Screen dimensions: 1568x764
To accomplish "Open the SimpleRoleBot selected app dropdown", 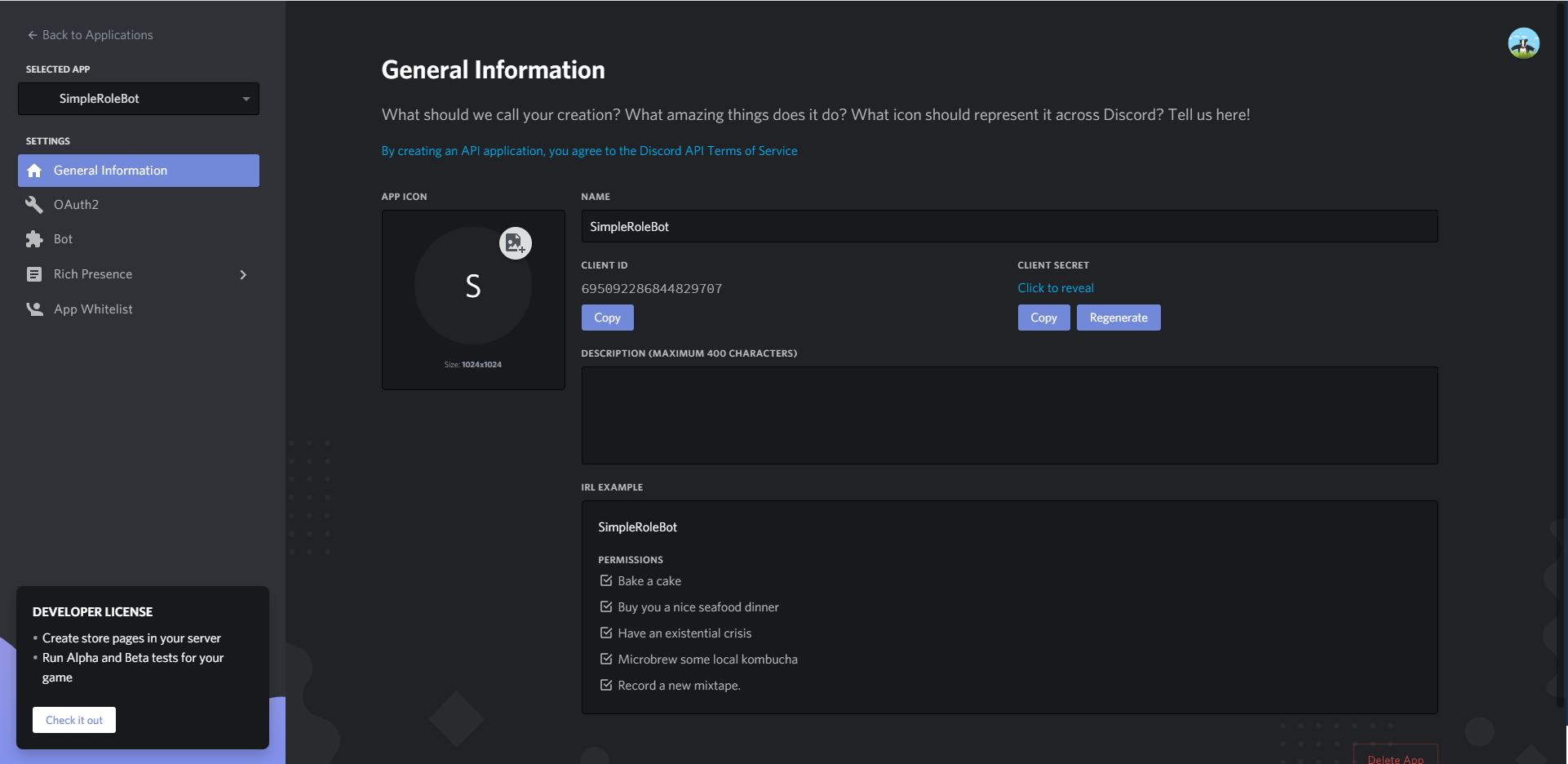I will pos(139,99).
